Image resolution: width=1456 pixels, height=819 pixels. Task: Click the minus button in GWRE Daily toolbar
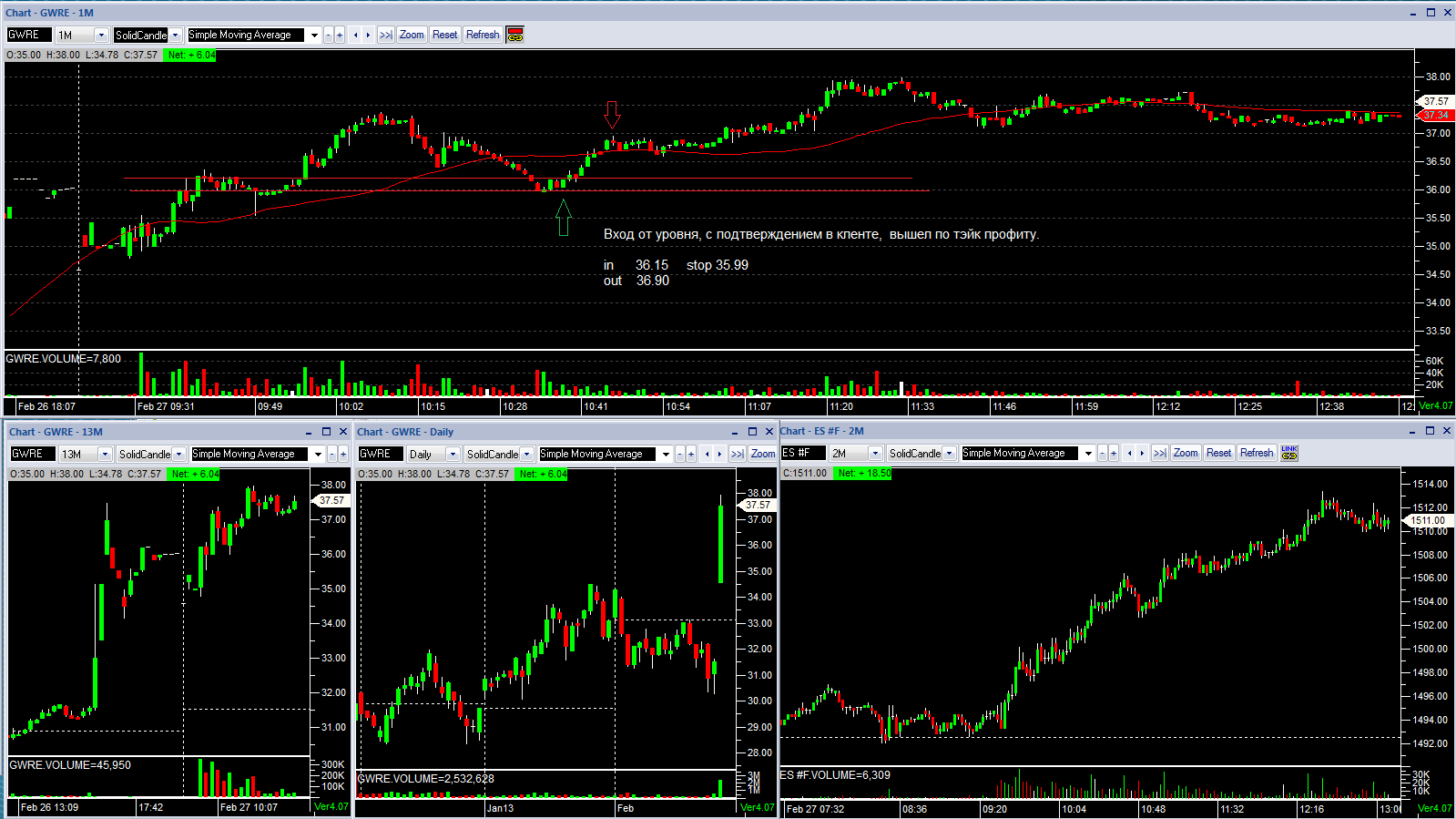pyautogui.click(x=680, y=454)
